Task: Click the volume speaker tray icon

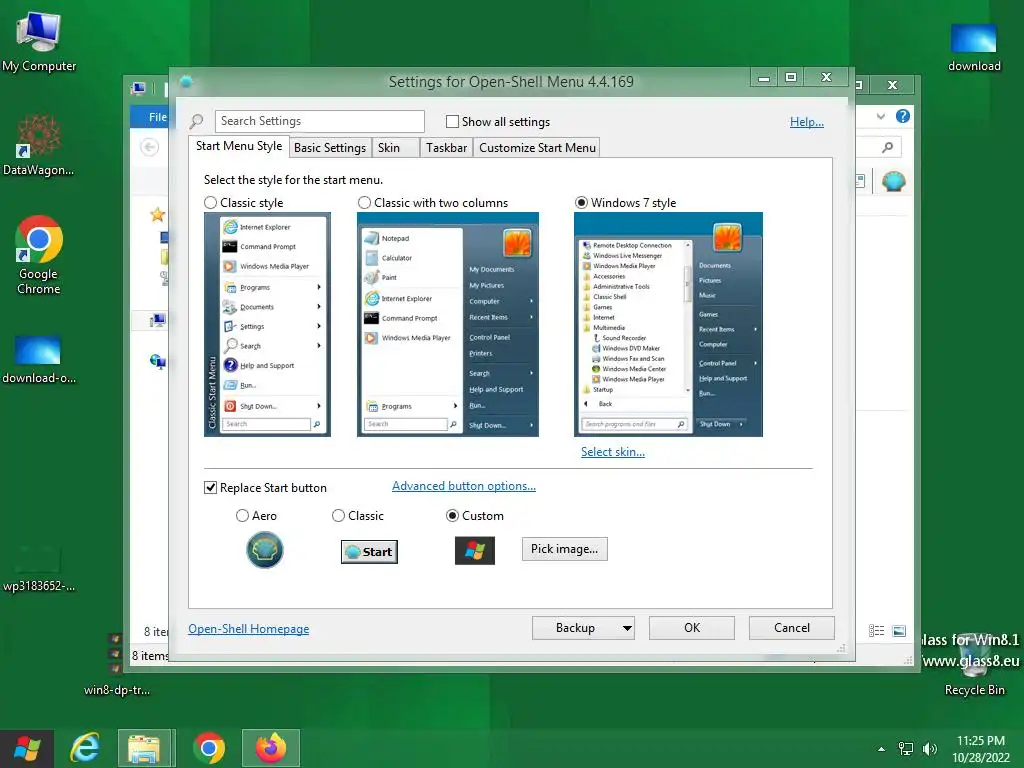Action: pos(929,749)
